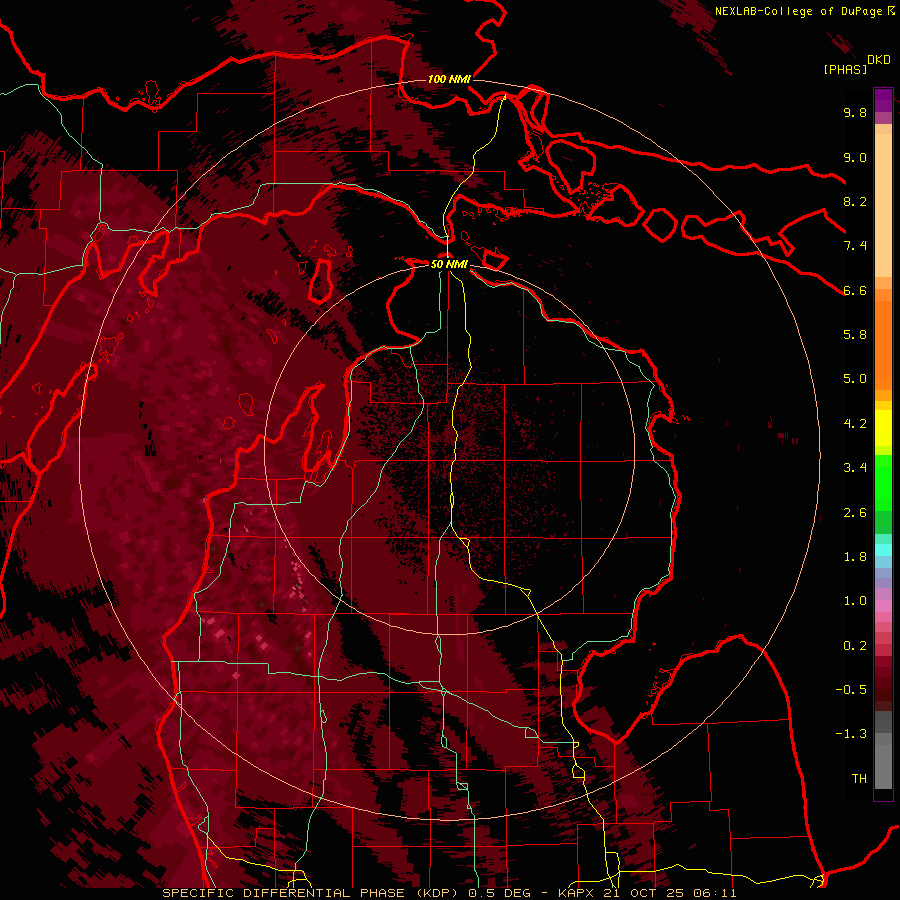Click the TH threshold legend label

859,779
